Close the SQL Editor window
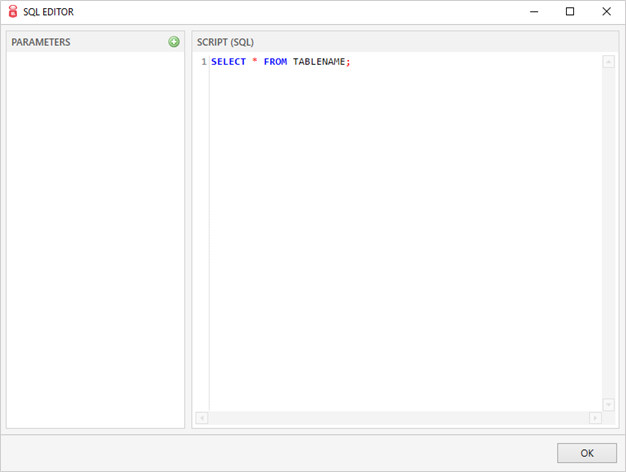Image resolution: width=626 pixels, height=472 pixels. click(x=606, y=12)
